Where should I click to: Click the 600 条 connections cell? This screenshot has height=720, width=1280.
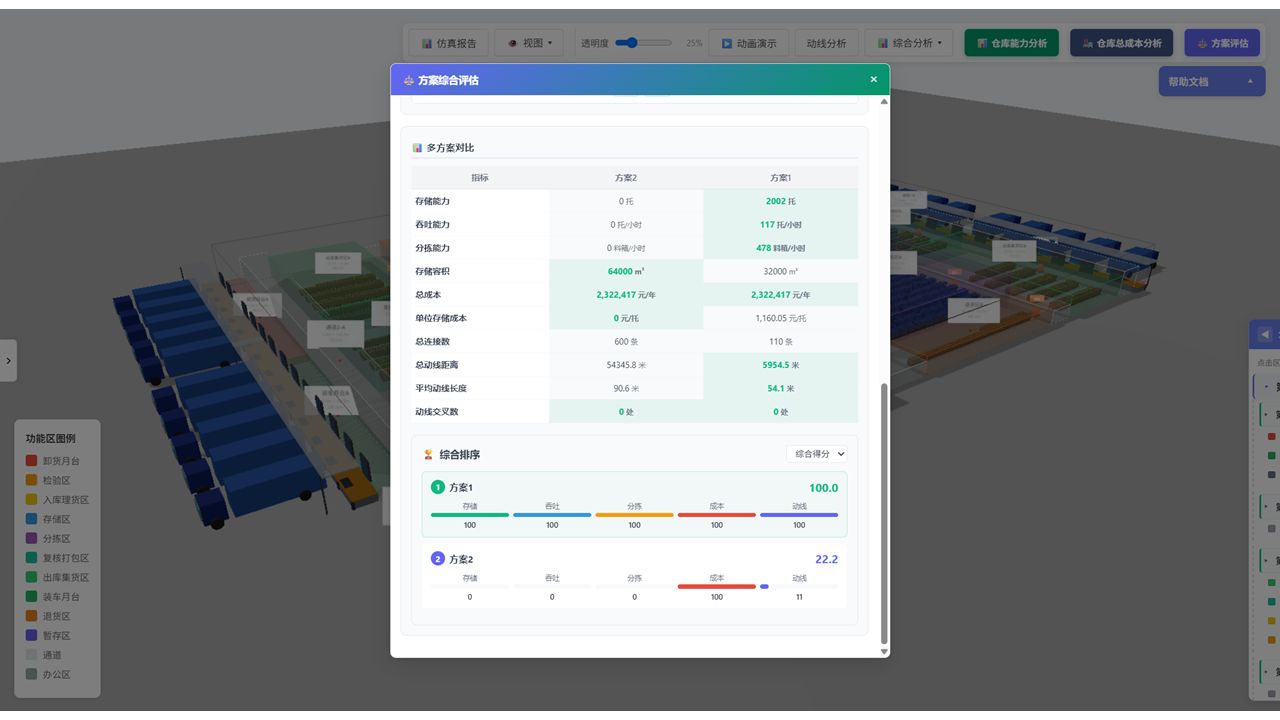(x=626, y=341)
